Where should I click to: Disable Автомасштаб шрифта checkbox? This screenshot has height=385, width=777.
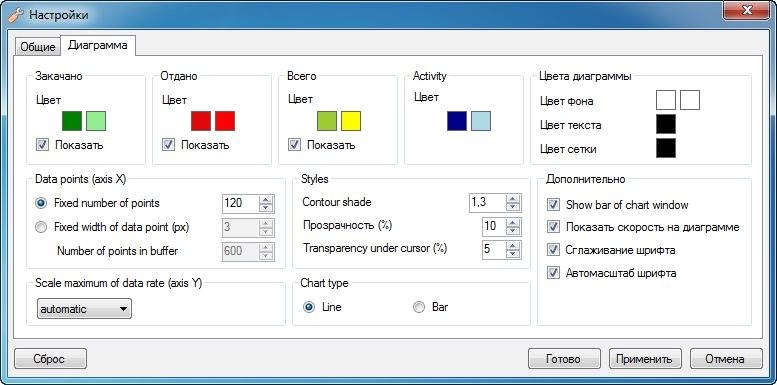tap(553, 273)
